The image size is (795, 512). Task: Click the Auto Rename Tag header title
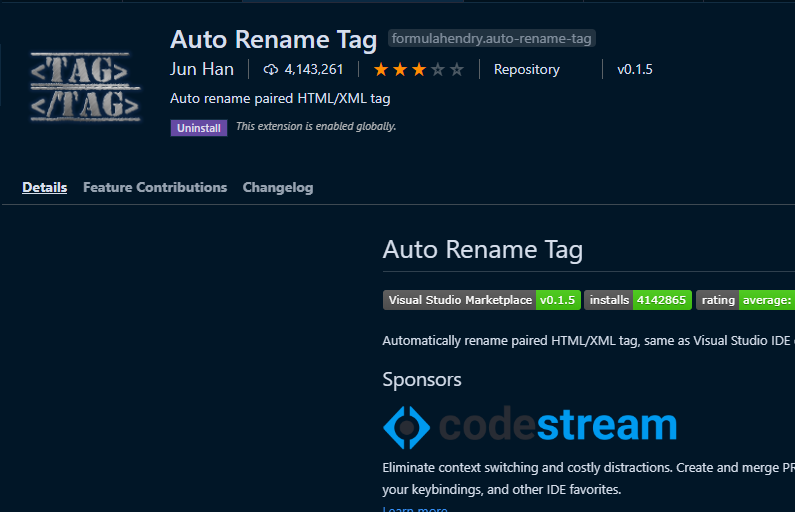(273, 40)
